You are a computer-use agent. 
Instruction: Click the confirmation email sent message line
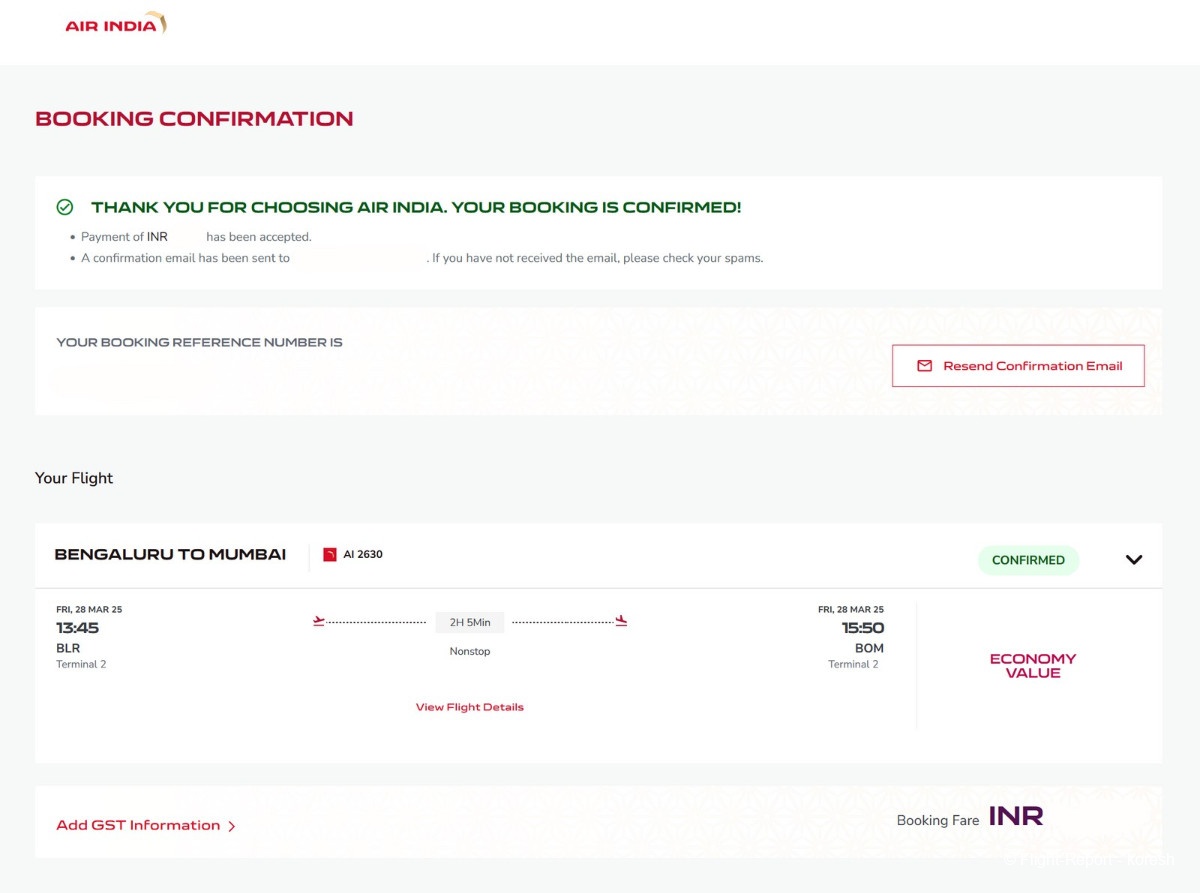422,258
